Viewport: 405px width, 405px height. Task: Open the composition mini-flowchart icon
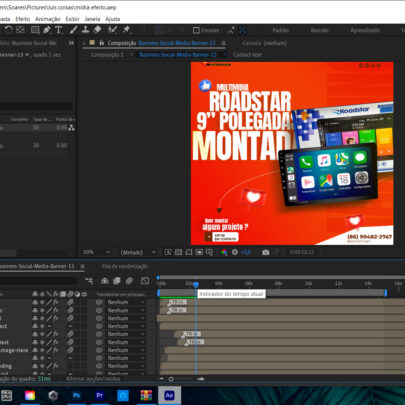tap(89, 281)
